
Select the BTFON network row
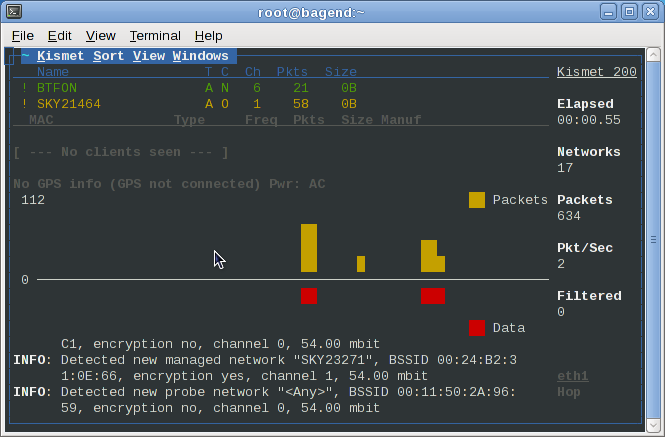click(x=189, y=88)
